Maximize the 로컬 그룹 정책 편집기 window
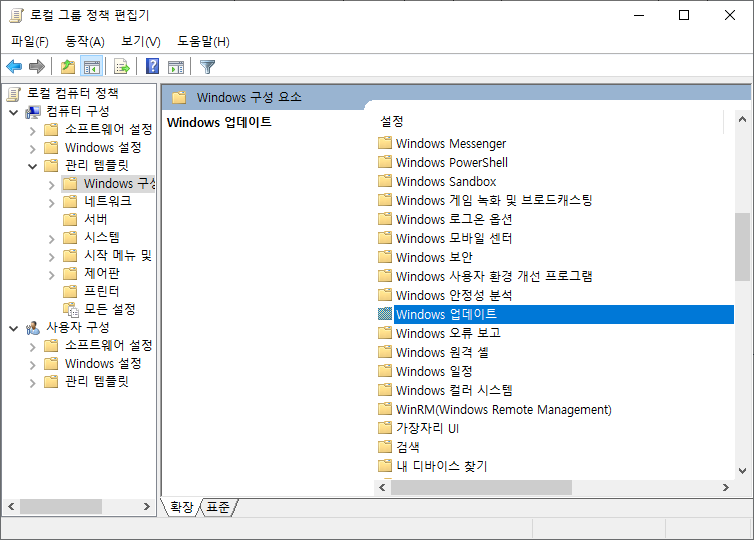The width and height of the screenshot is (754, 540). pyautogui.click(x=684, y=15)
